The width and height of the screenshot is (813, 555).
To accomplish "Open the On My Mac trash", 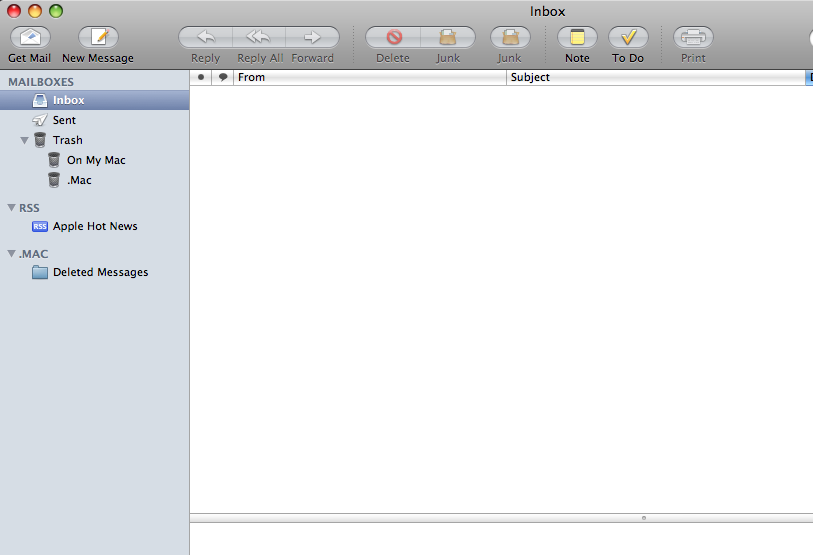I will 94,160.
